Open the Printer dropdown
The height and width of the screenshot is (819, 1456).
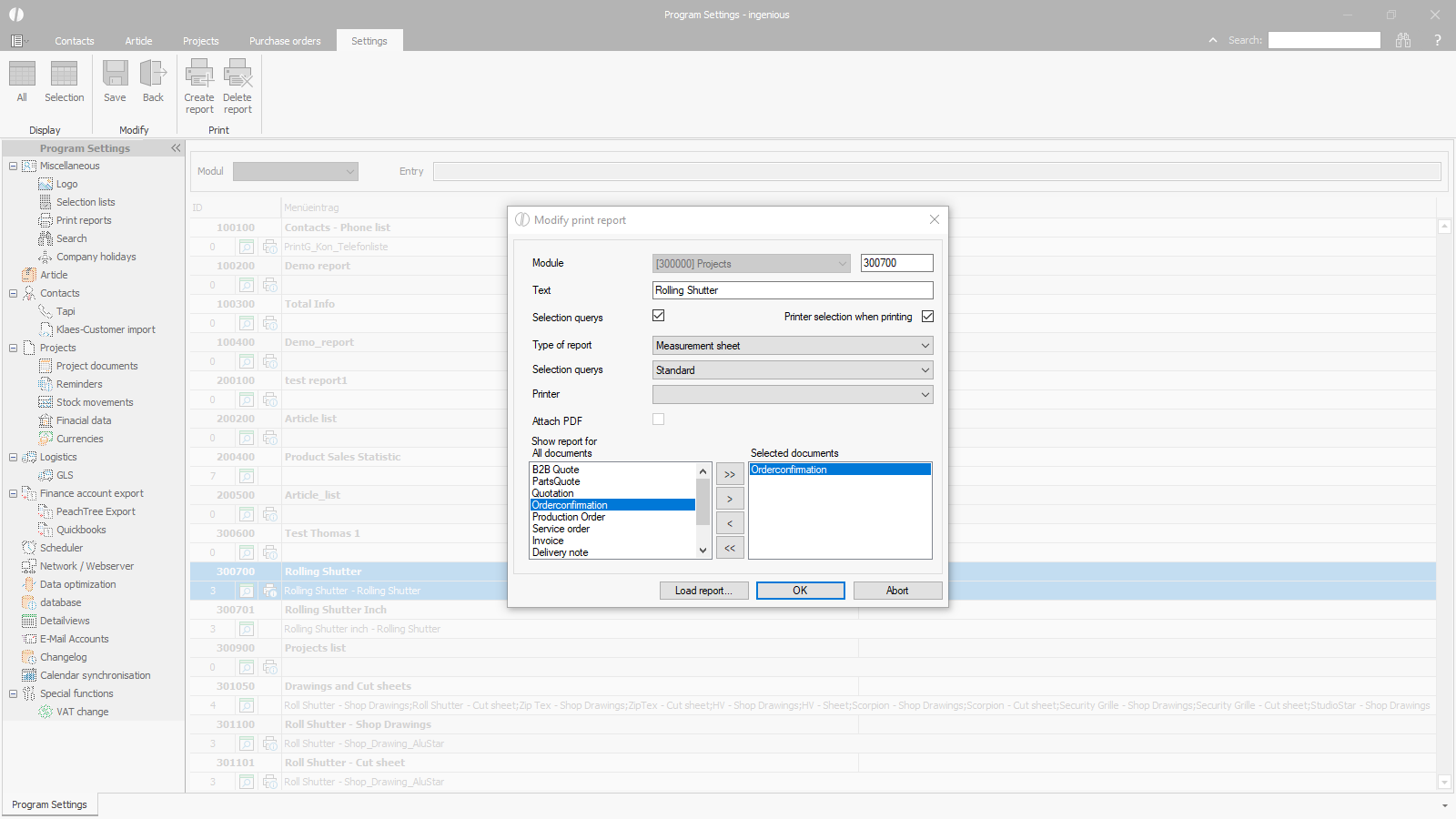[793, 395]
